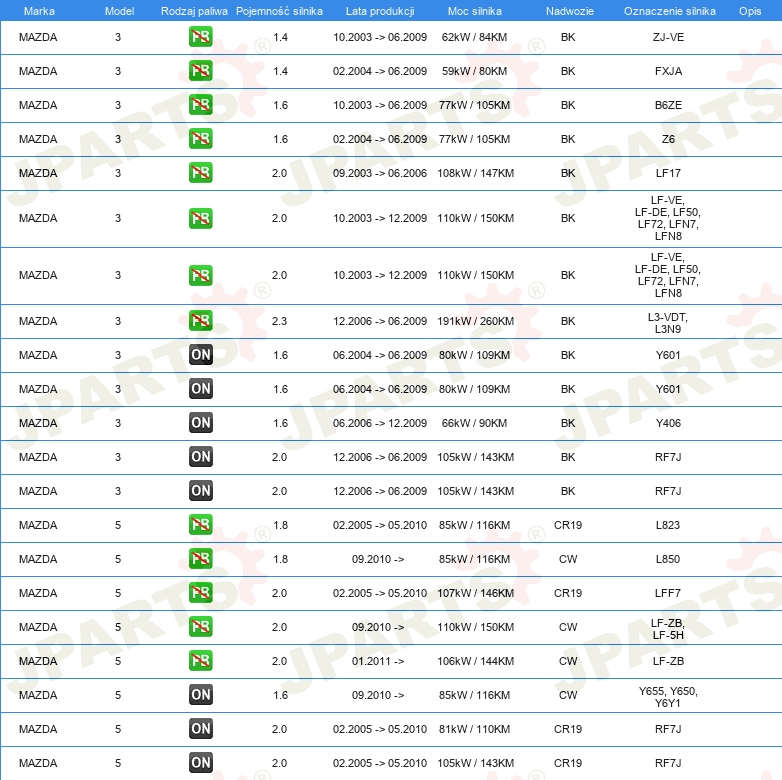Click power value 107kW / 146KM
The height and width of the screenshot is (780, 782).
(475, 592)
